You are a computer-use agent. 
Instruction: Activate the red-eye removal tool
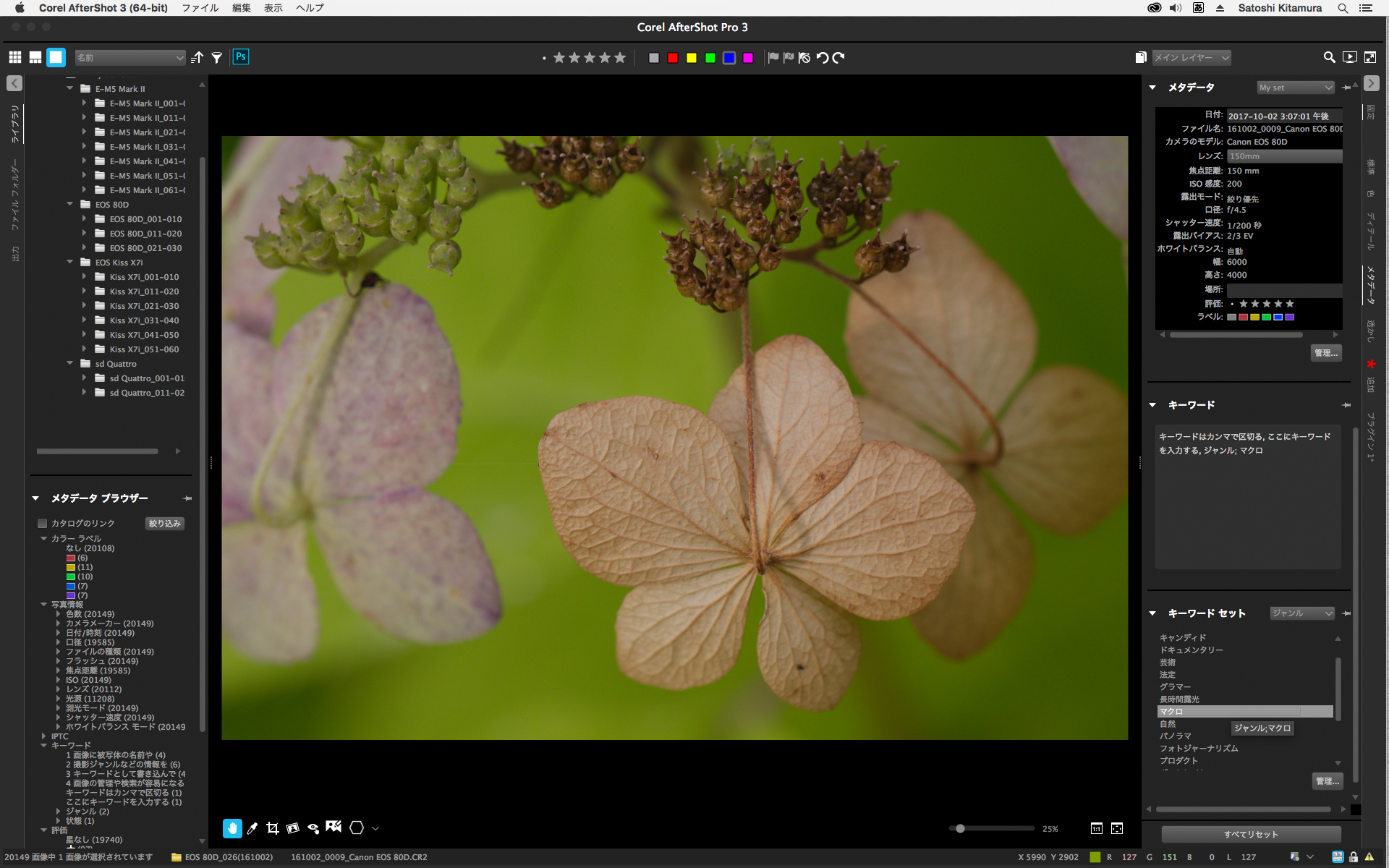point(313,828)
